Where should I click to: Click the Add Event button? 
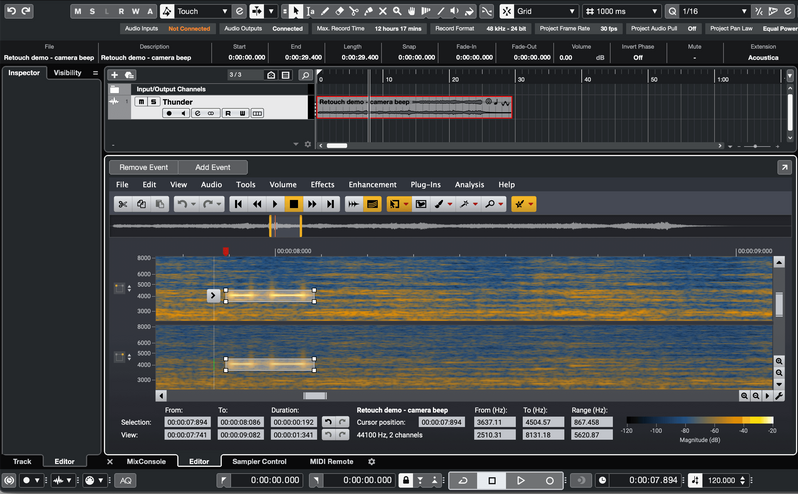tap(213, 167)
